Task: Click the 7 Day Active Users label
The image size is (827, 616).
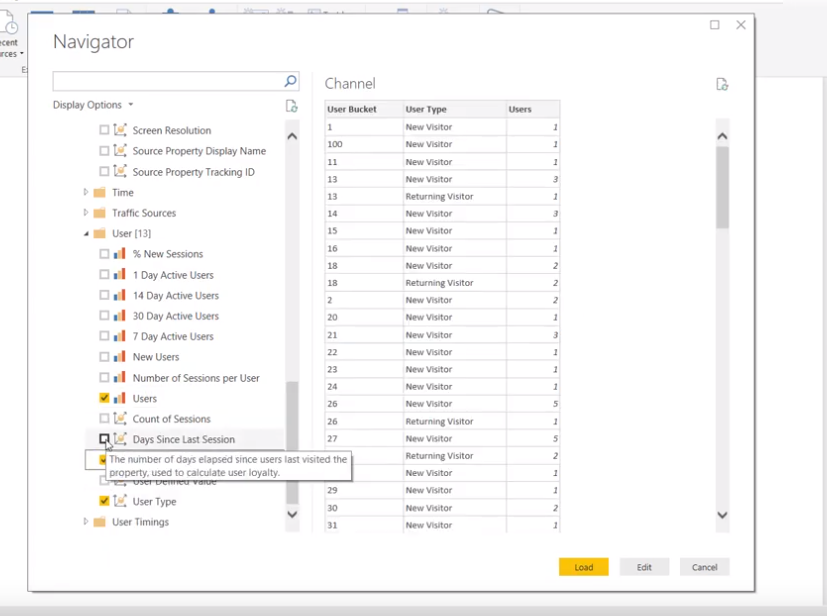Action: pos(173,336)
